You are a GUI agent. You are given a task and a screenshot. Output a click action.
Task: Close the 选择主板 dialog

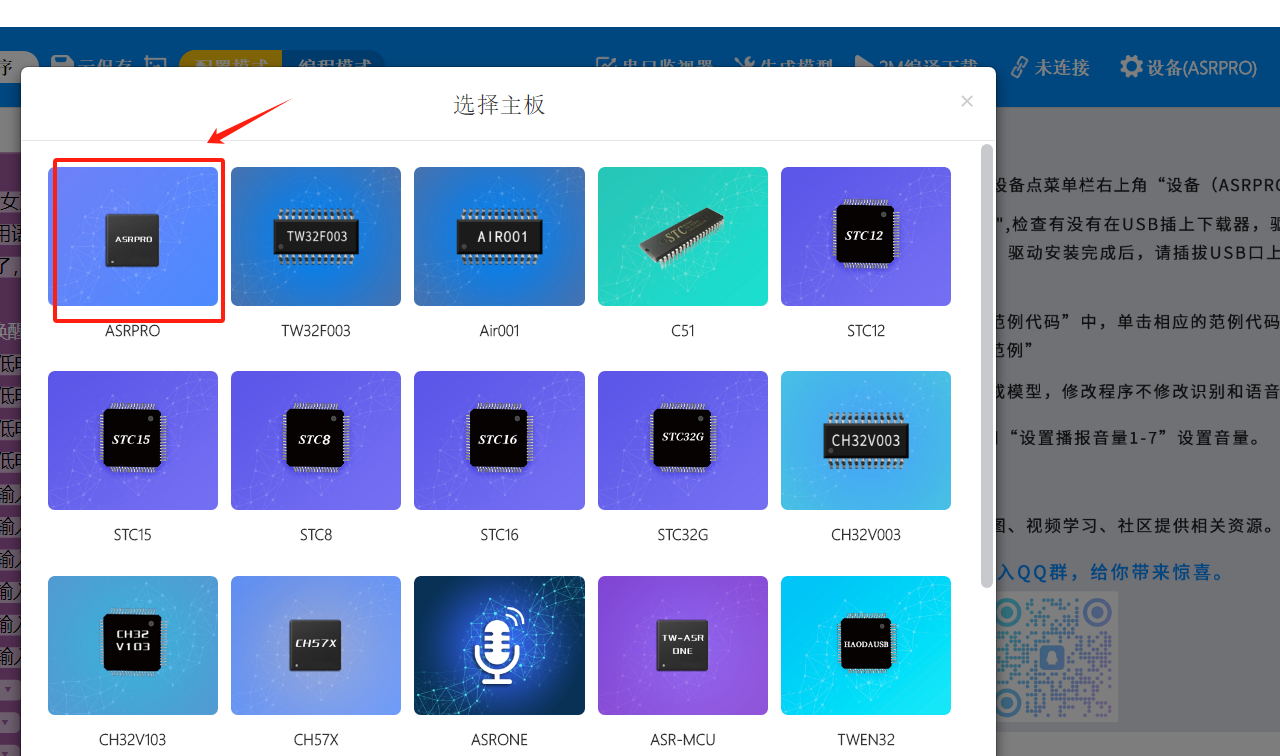pyautogui.click(x=967, y=101)
